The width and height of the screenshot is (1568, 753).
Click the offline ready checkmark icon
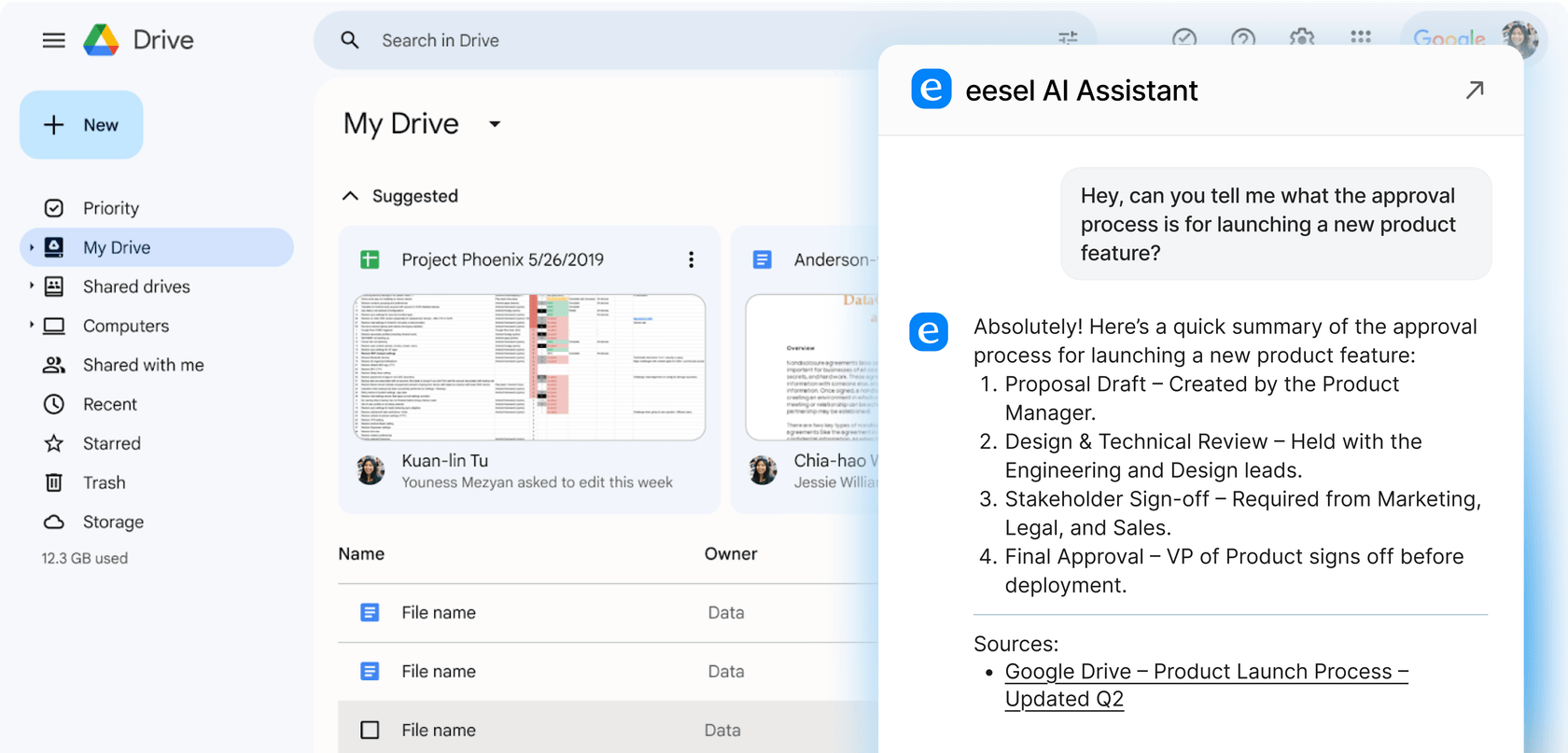click(1183, 38)
